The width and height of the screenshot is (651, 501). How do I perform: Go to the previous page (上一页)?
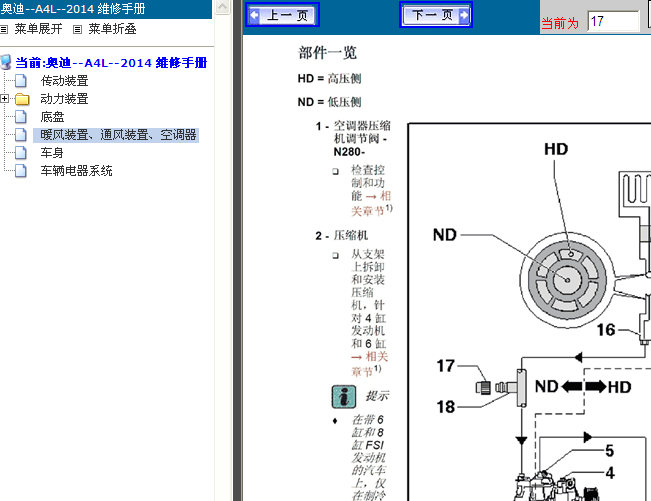coord(282,15)
